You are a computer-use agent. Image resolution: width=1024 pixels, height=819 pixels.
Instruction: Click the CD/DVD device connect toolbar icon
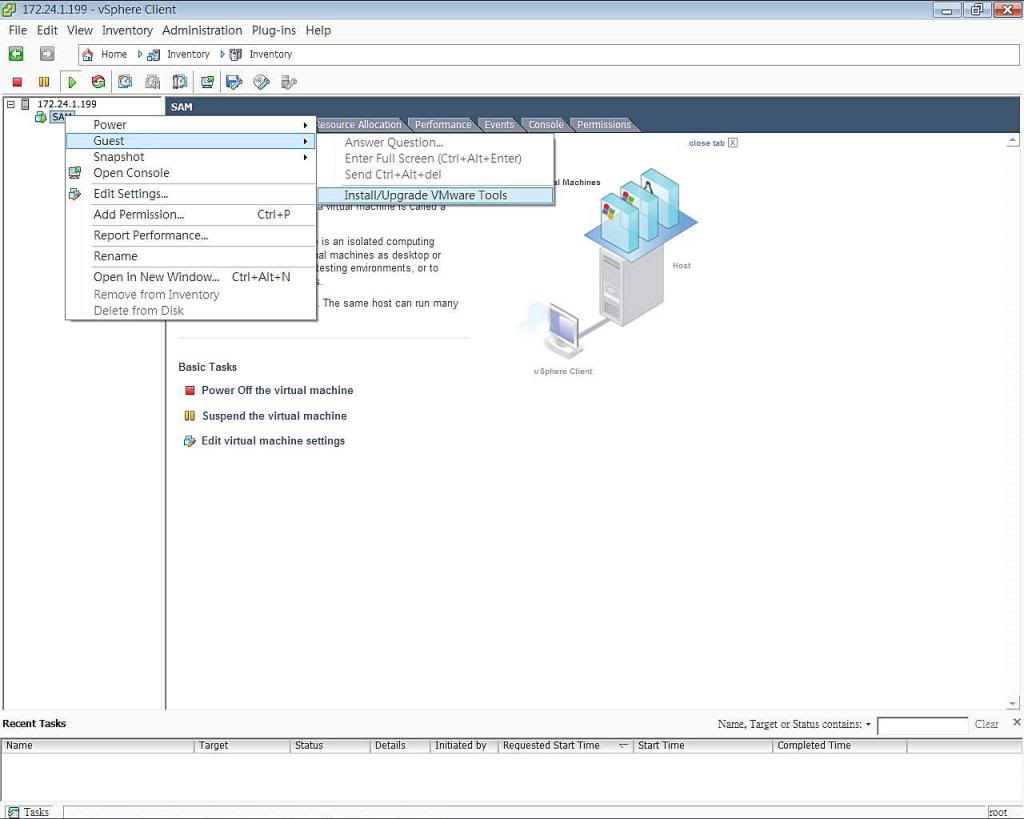(261, 82)
